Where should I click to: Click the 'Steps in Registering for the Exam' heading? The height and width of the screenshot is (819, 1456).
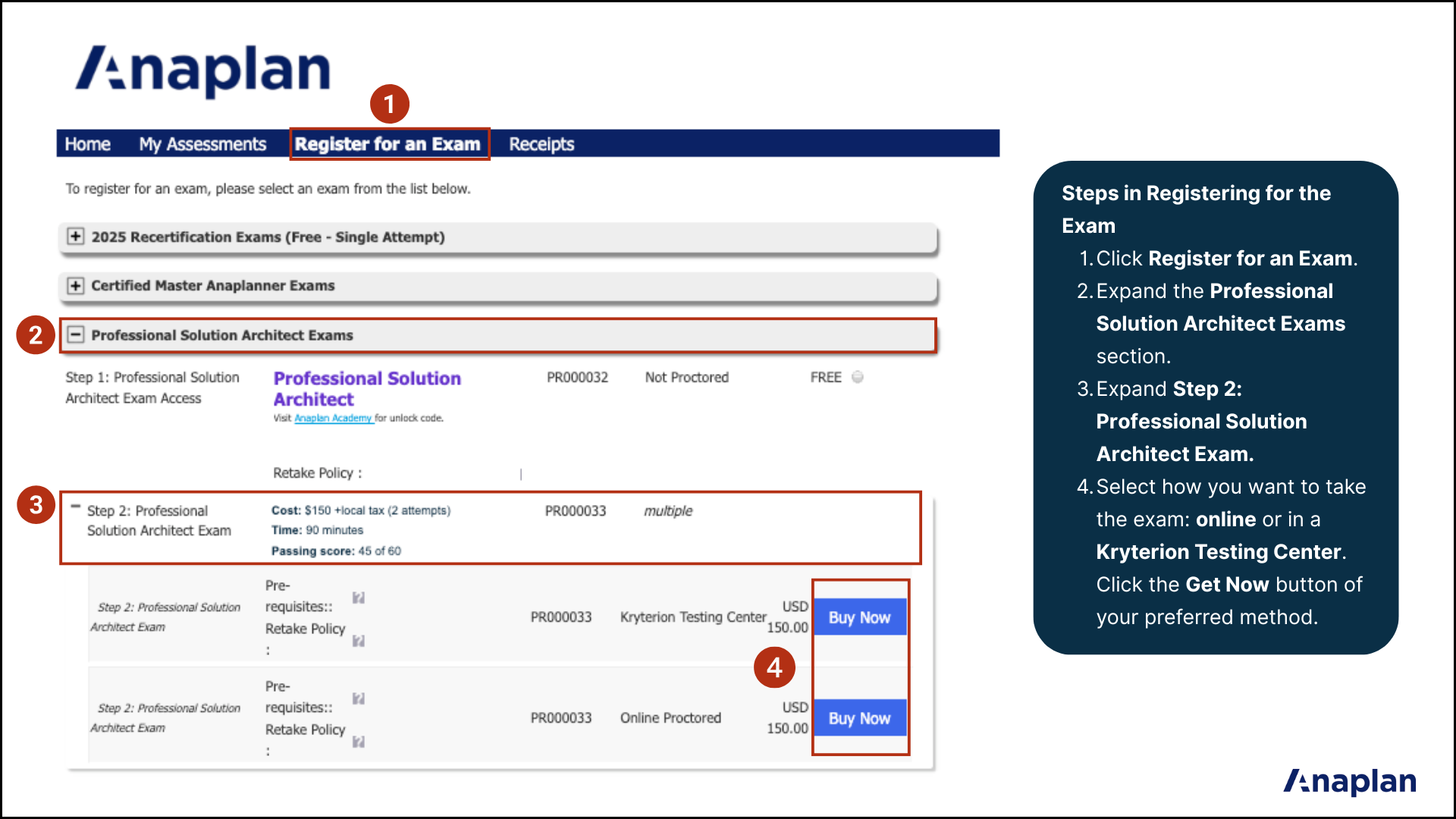(1196, 209)
